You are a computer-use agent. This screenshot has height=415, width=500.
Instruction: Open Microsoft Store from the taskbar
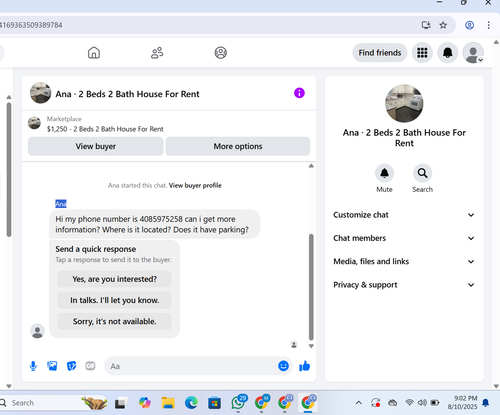(214, 403)
